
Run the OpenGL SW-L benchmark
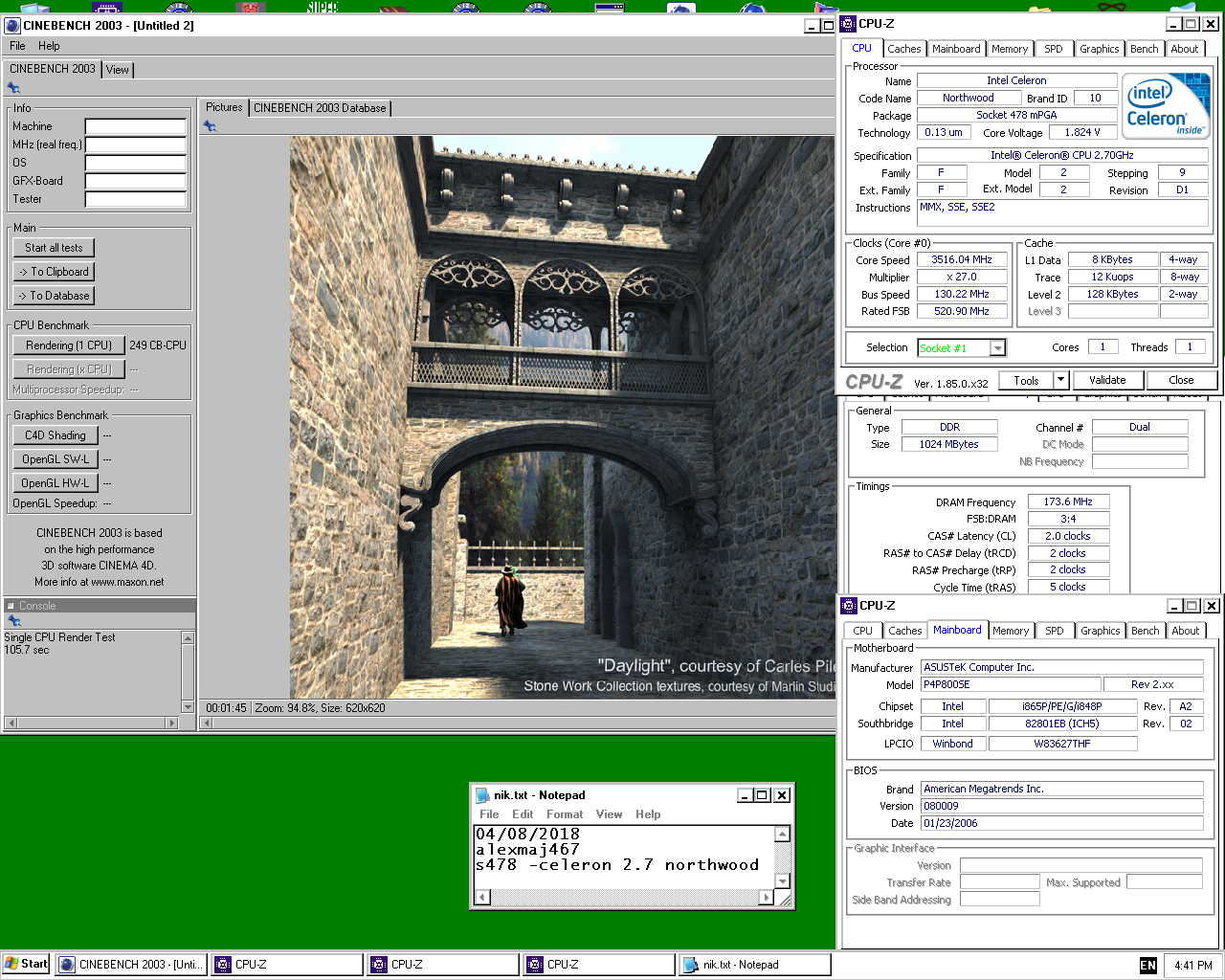click(56, 459)
